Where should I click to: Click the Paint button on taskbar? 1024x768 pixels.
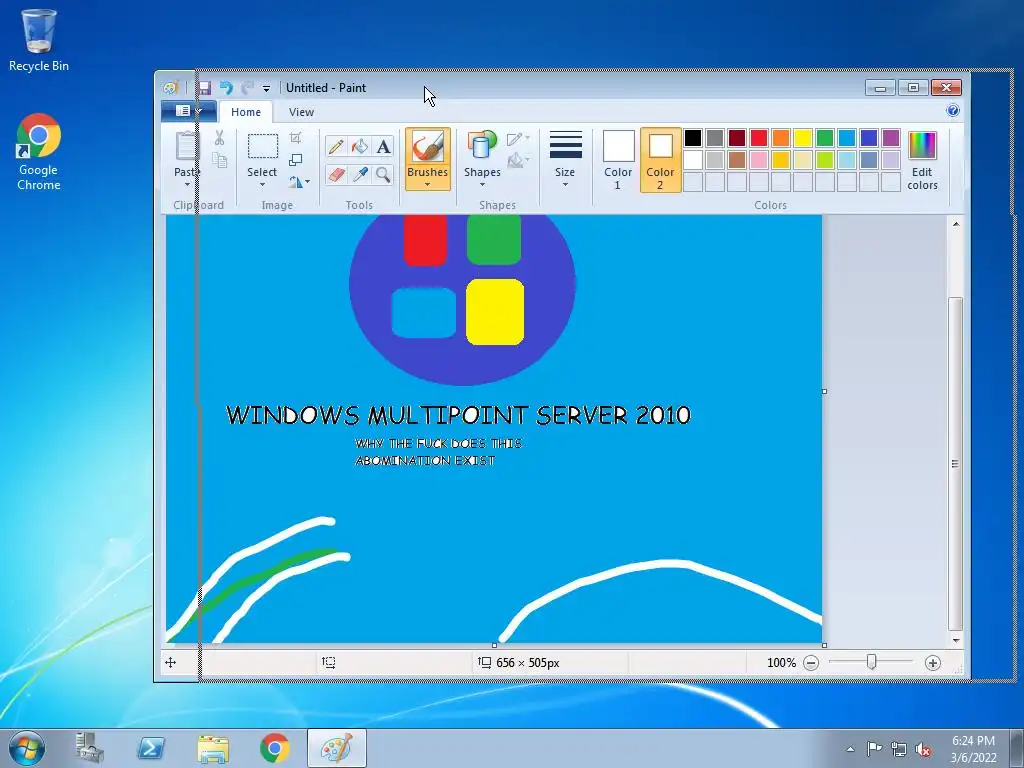point(337,748)
